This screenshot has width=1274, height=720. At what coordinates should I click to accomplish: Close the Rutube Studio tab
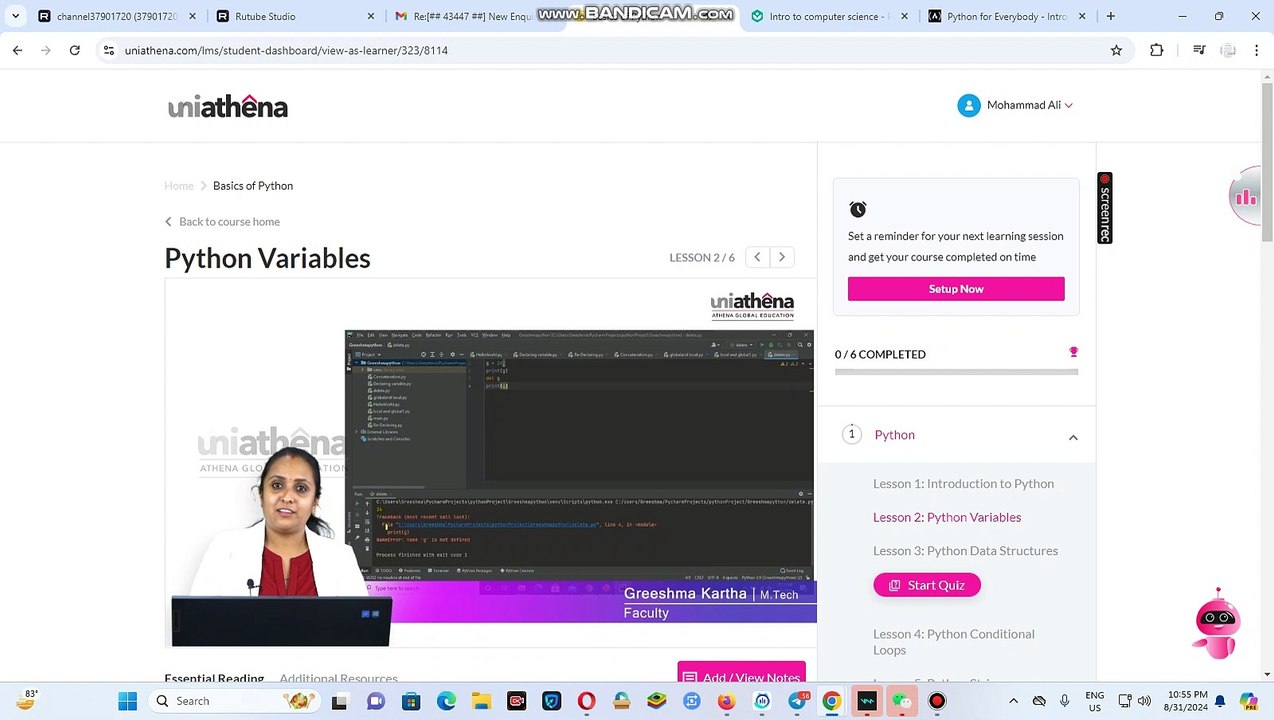coord(370,16)
